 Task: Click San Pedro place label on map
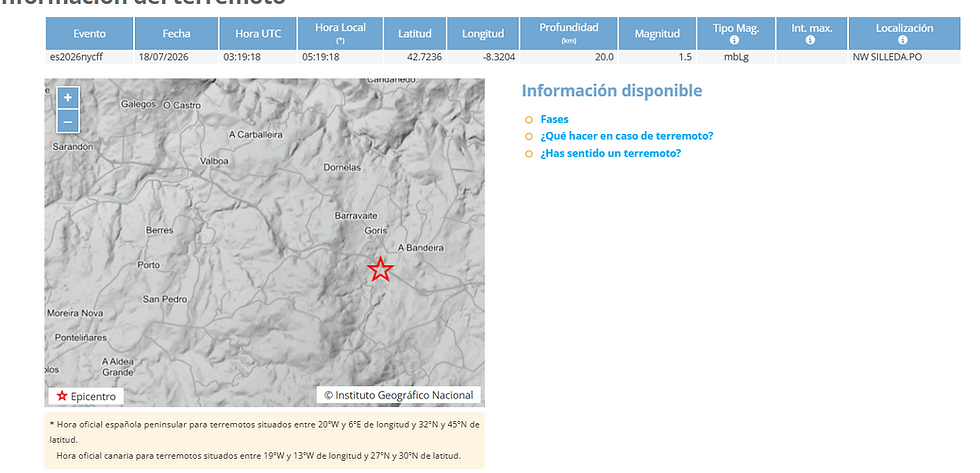[x=165, y=299]
